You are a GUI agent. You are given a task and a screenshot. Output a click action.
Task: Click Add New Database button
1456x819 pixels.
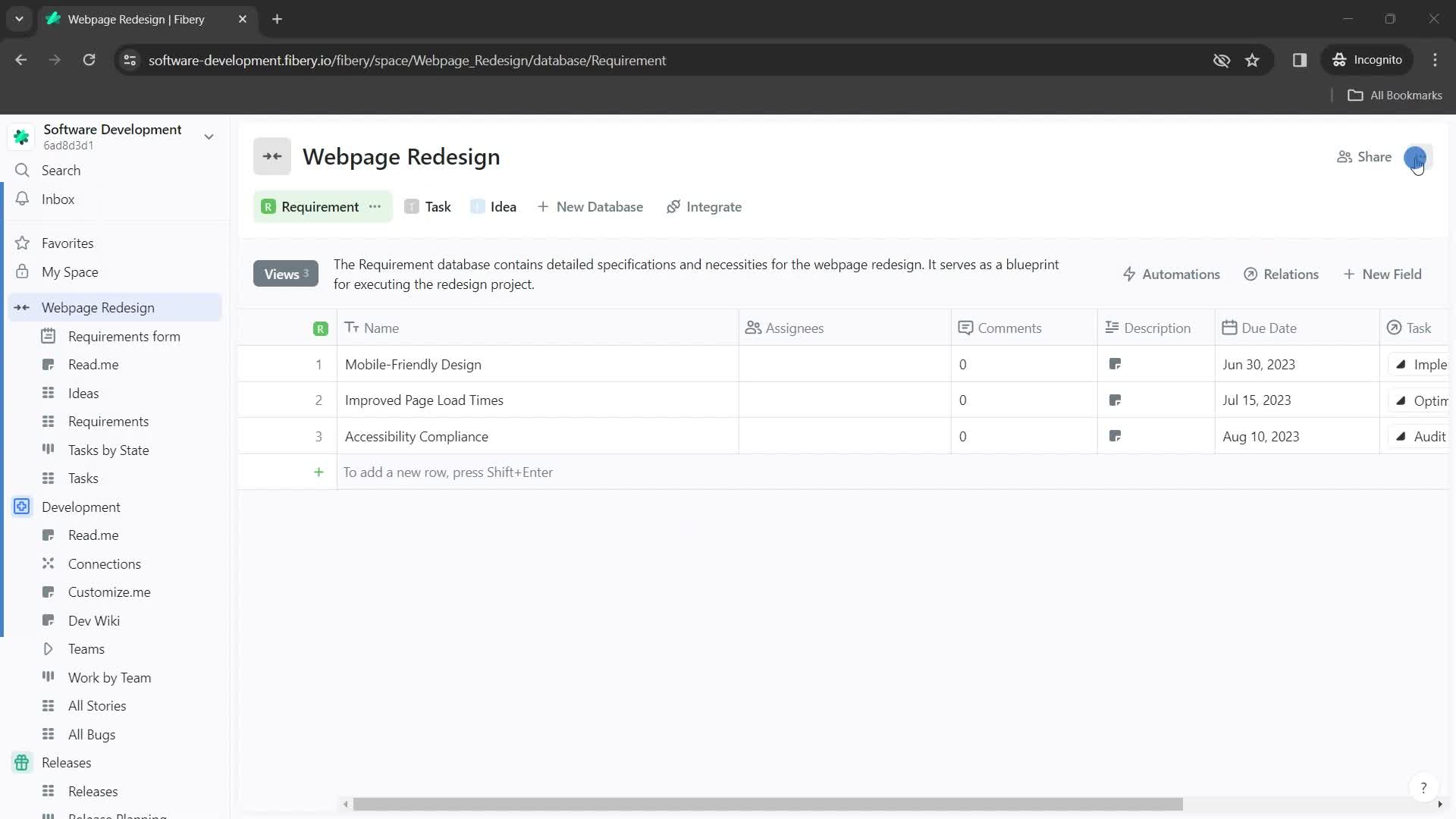pyautogui.click(x=592, y=207)
